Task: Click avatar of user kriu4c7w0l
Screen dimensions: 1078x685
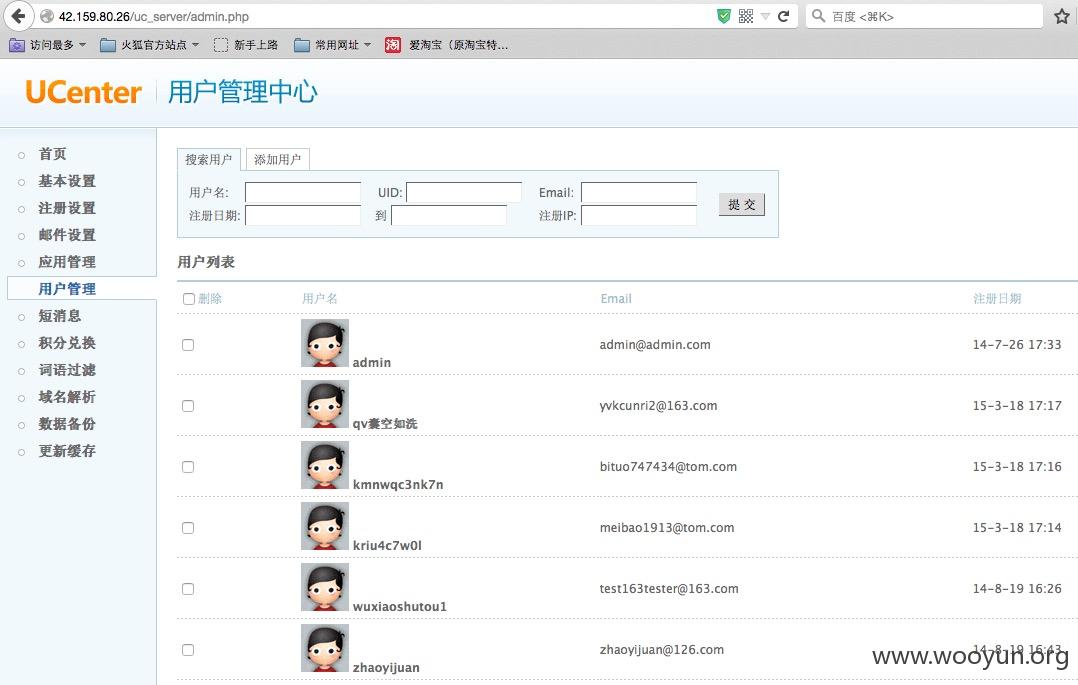Action: pos(324,526)
